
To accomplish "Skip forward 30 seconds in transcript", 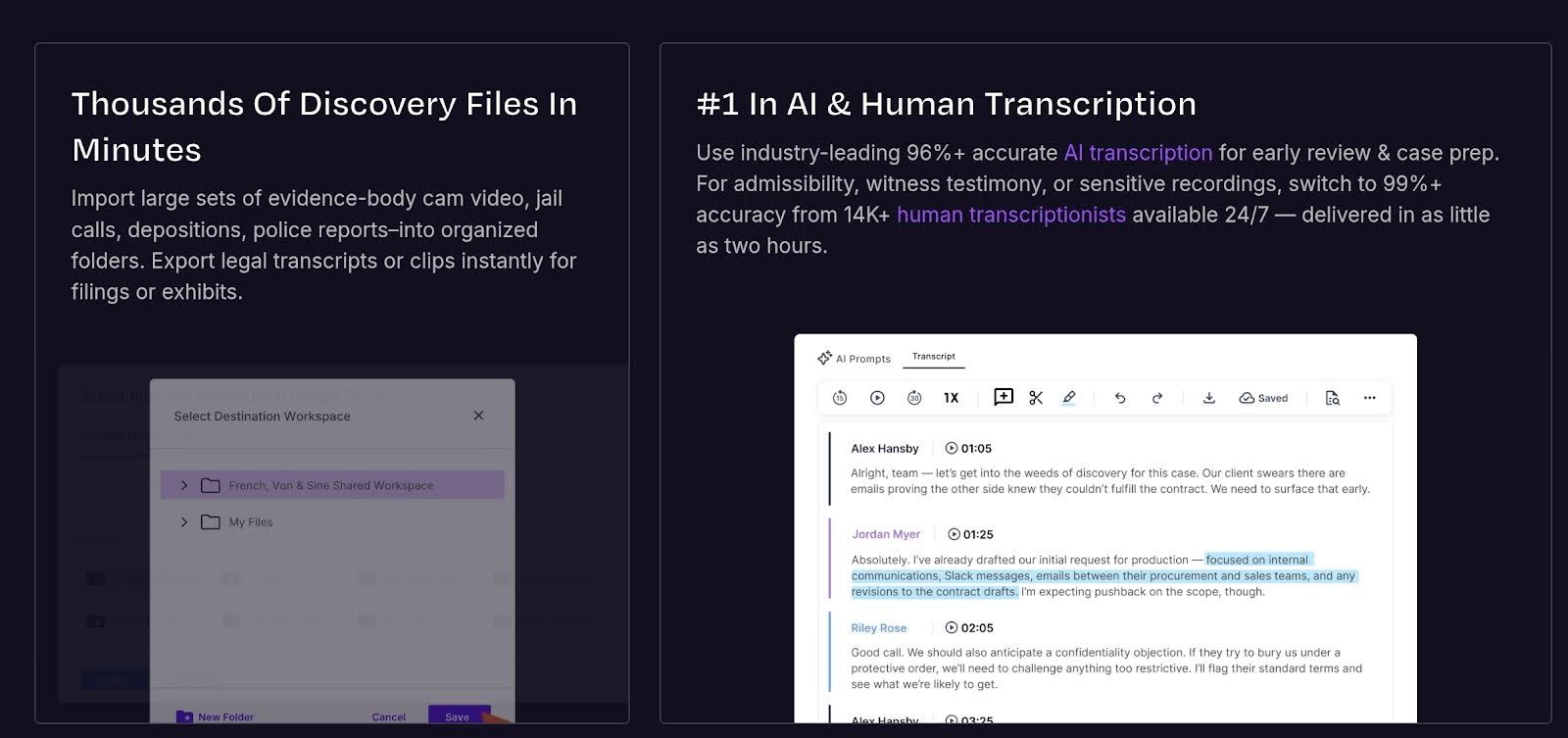I will (x=914, y=398).
